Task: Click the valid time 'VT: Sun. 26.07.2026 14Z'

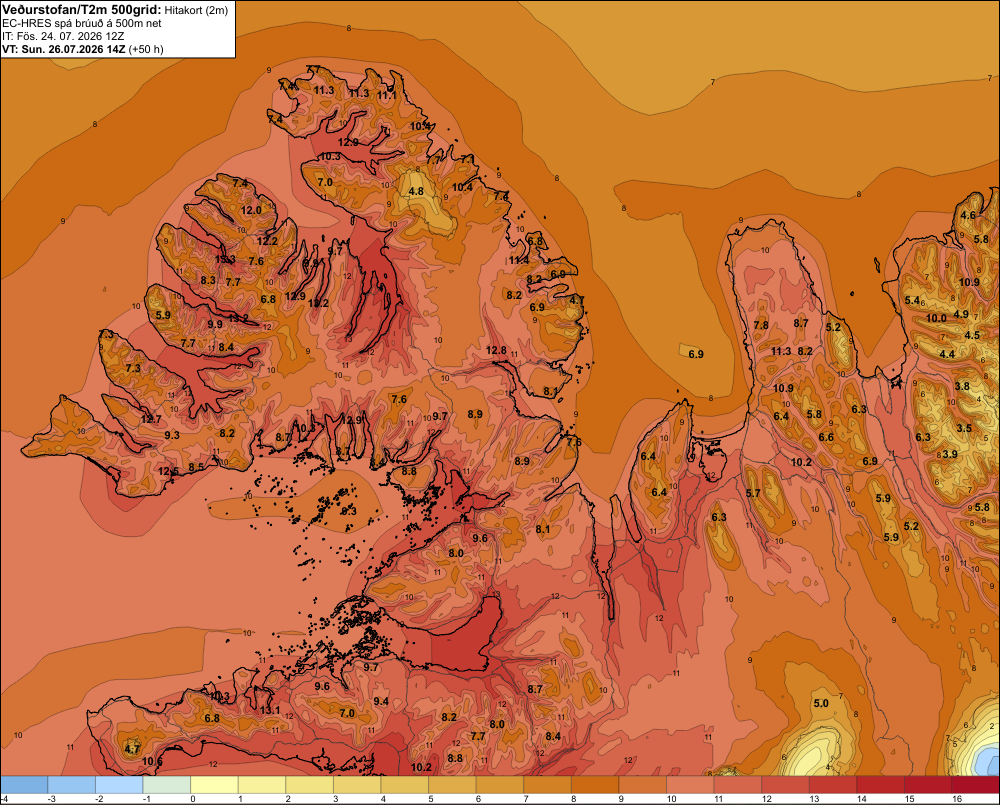Action: click(64, 49)
